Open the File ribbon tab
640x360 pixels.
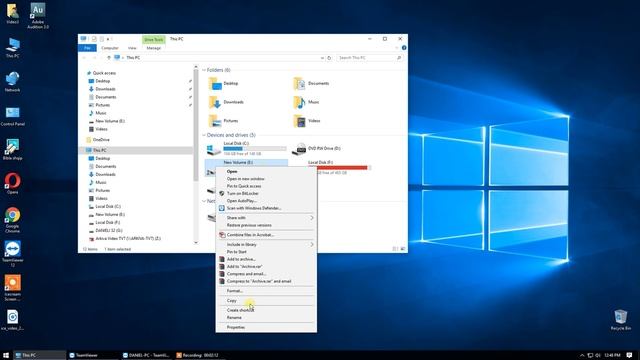(x=87, y=48)
